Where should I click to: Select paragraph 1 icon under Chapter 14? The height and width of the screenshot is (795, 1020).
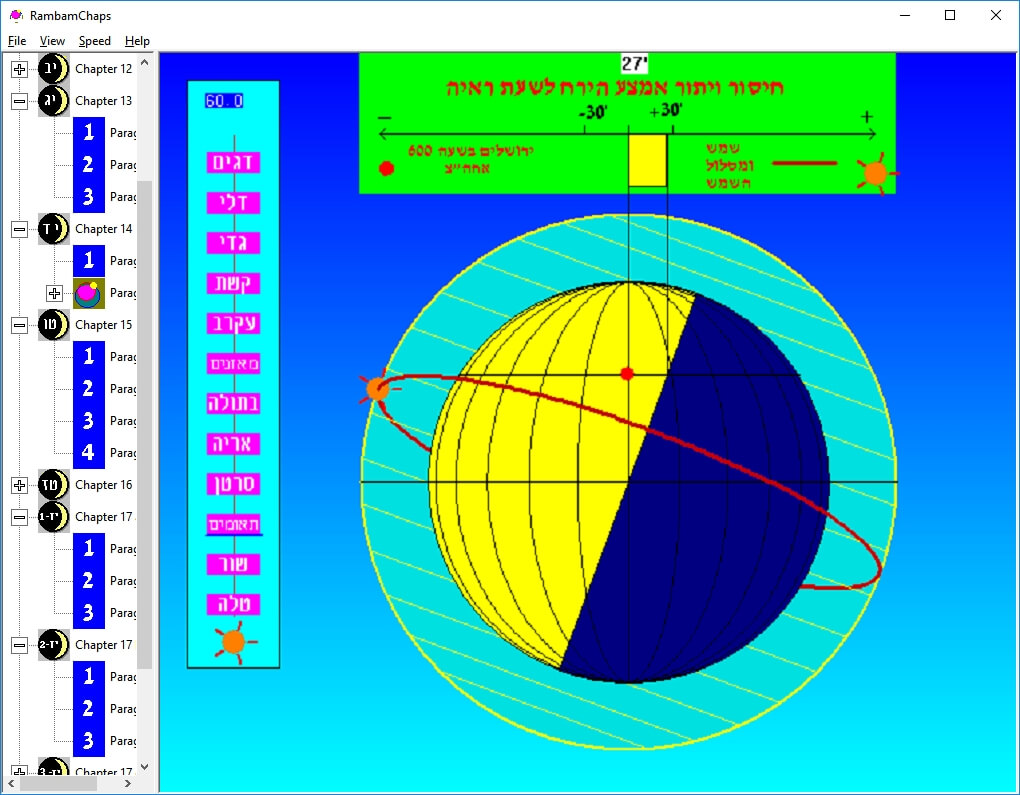click(x=88, y=261)
